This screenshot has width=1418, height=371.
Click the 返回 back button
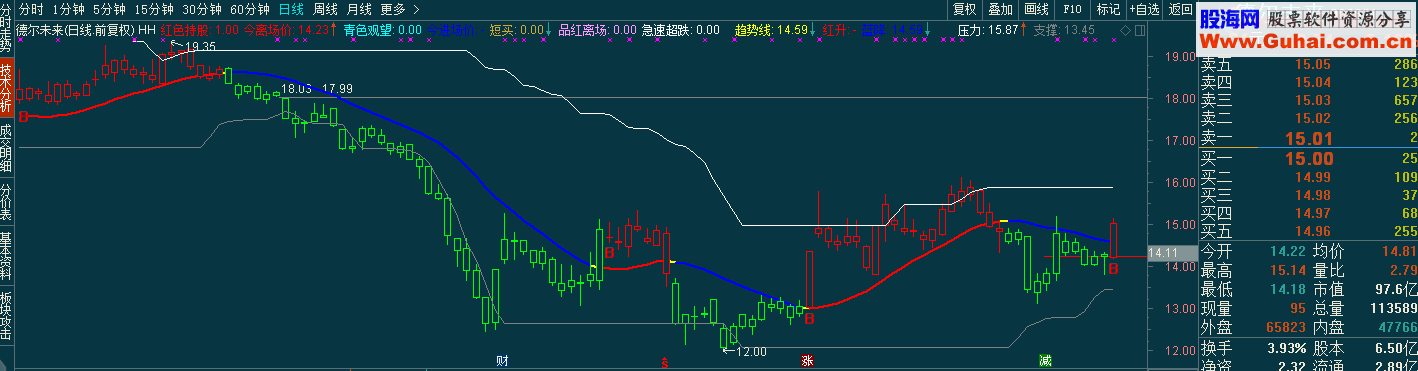1181,9
